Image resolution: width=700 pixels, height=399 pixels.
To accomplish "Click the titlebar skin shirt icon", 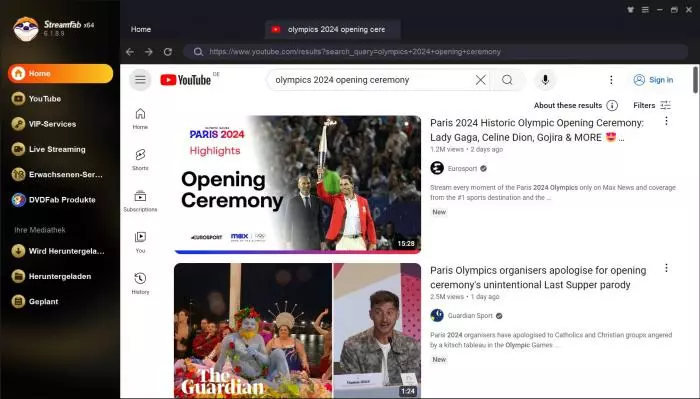I will click(630, 9).
